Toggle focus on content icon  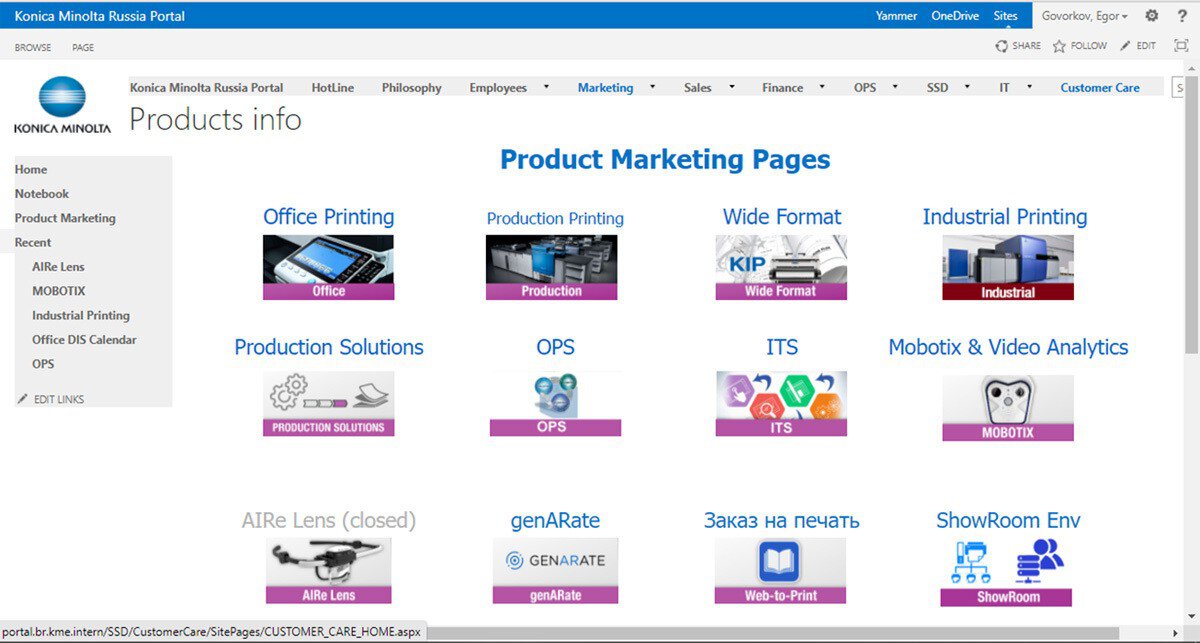pyautogui.click(x=1181, y=46)
